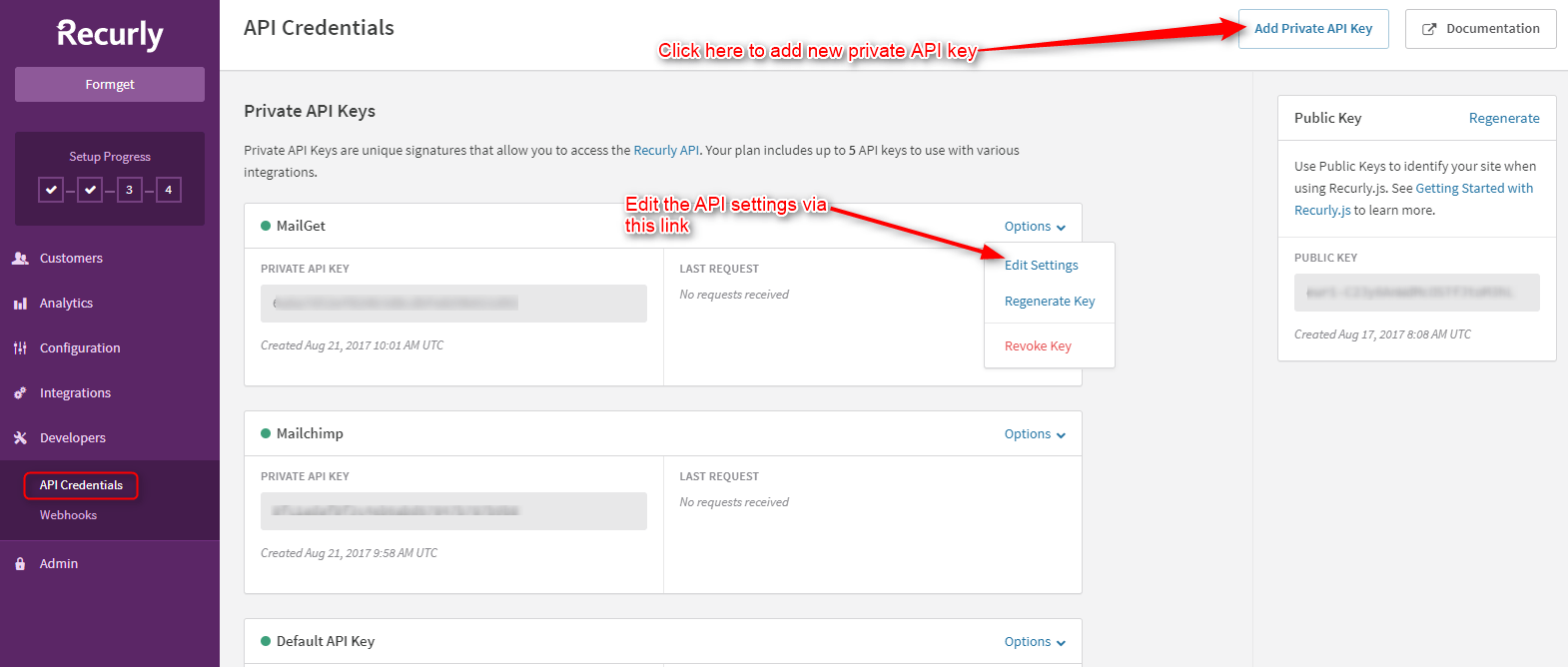Follow the Recurly API link

pos(666,151)
